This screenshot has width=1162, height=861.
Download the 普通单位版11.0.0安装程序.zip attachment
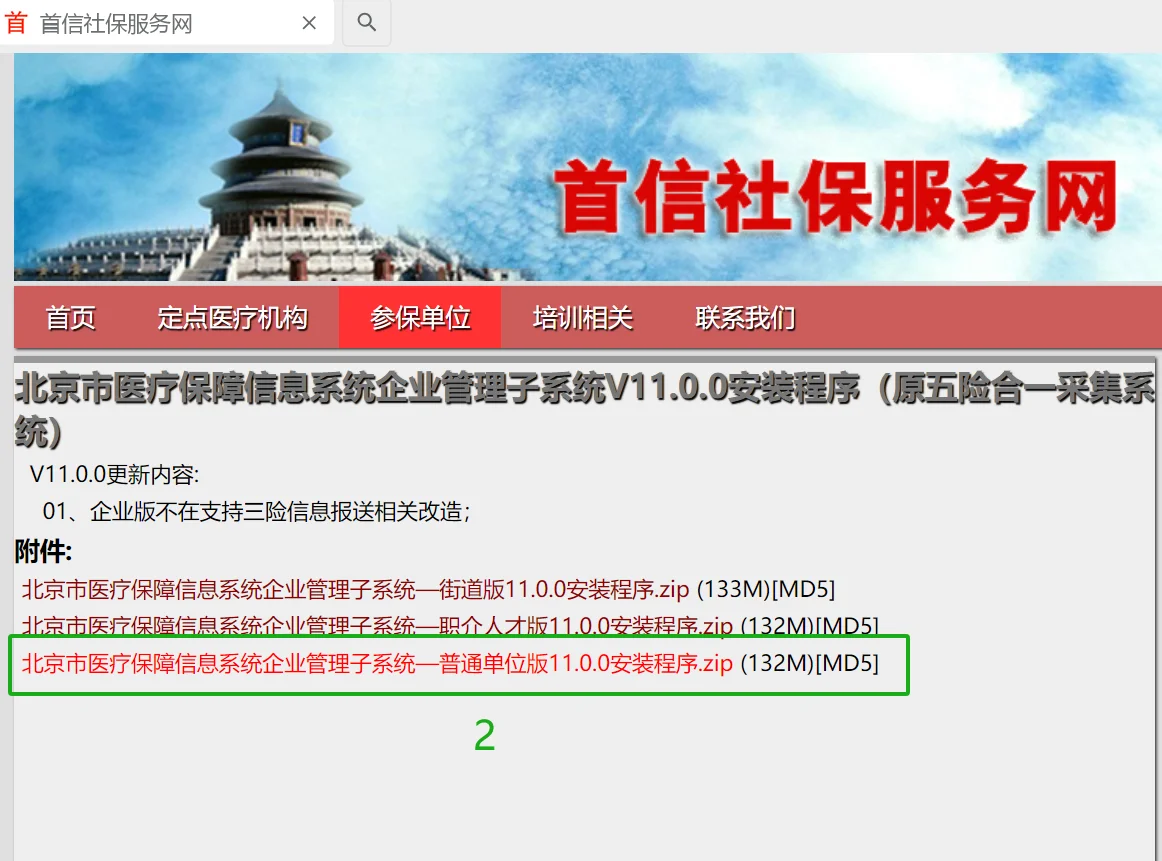tap(376, 663)
